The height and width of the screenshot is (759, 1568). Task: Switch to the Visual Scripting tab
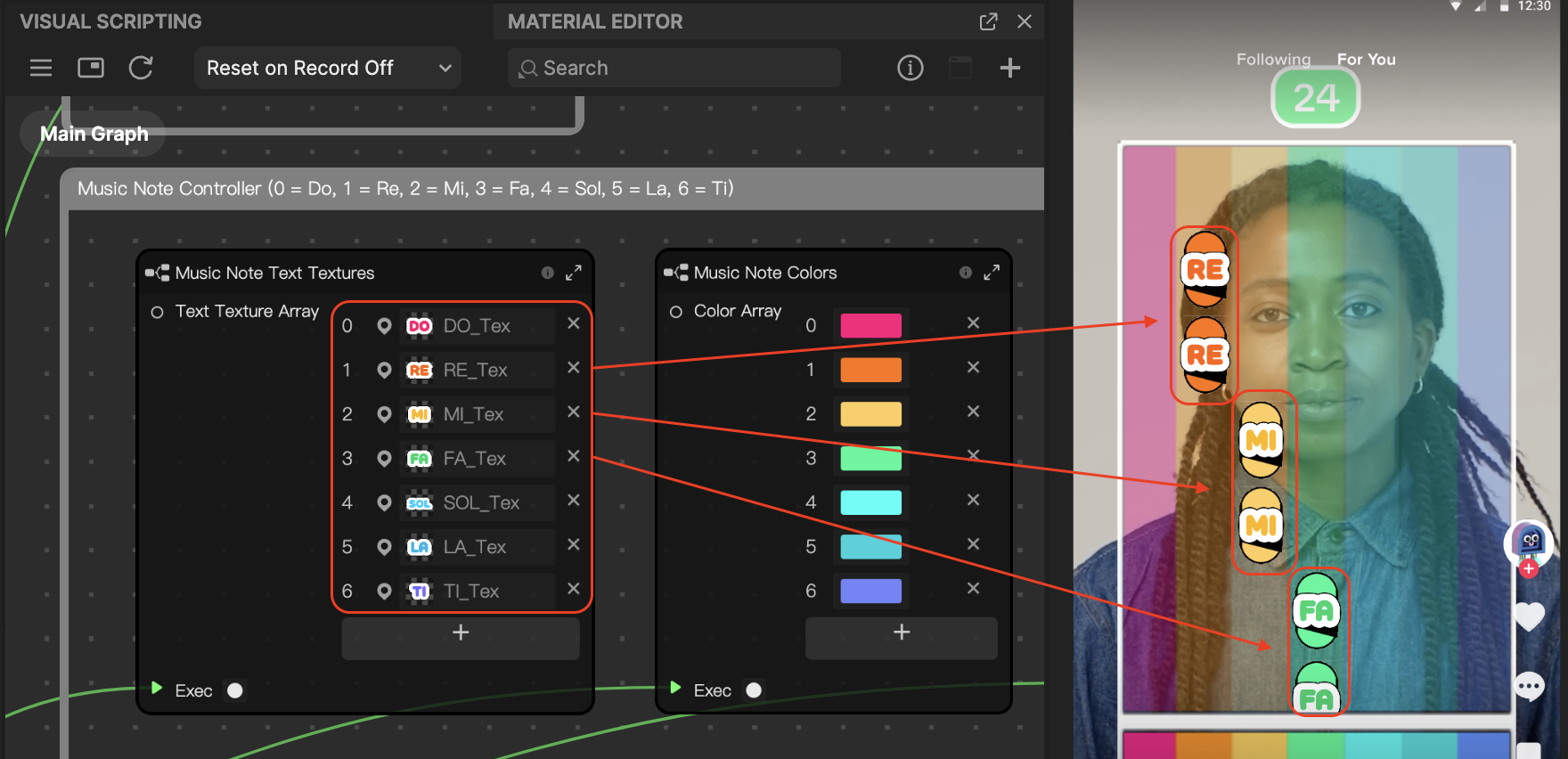[x=110, y=21]
